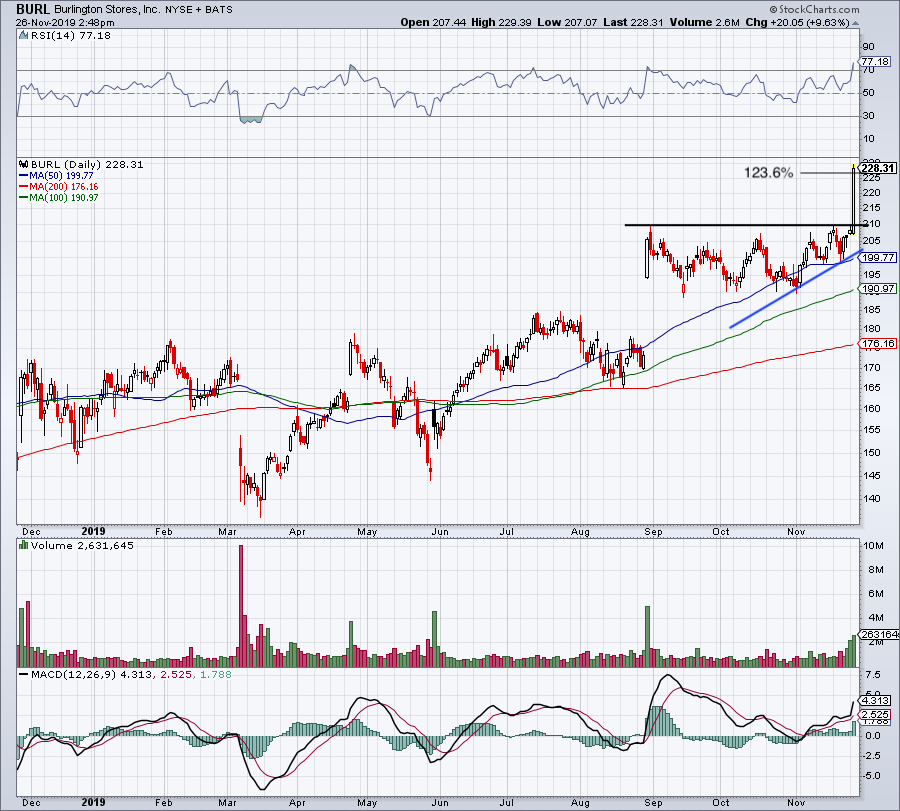This screenshot has height=811, width=900.
Task: Click the Jun label on price chart axis
Action: click(440, 531)
